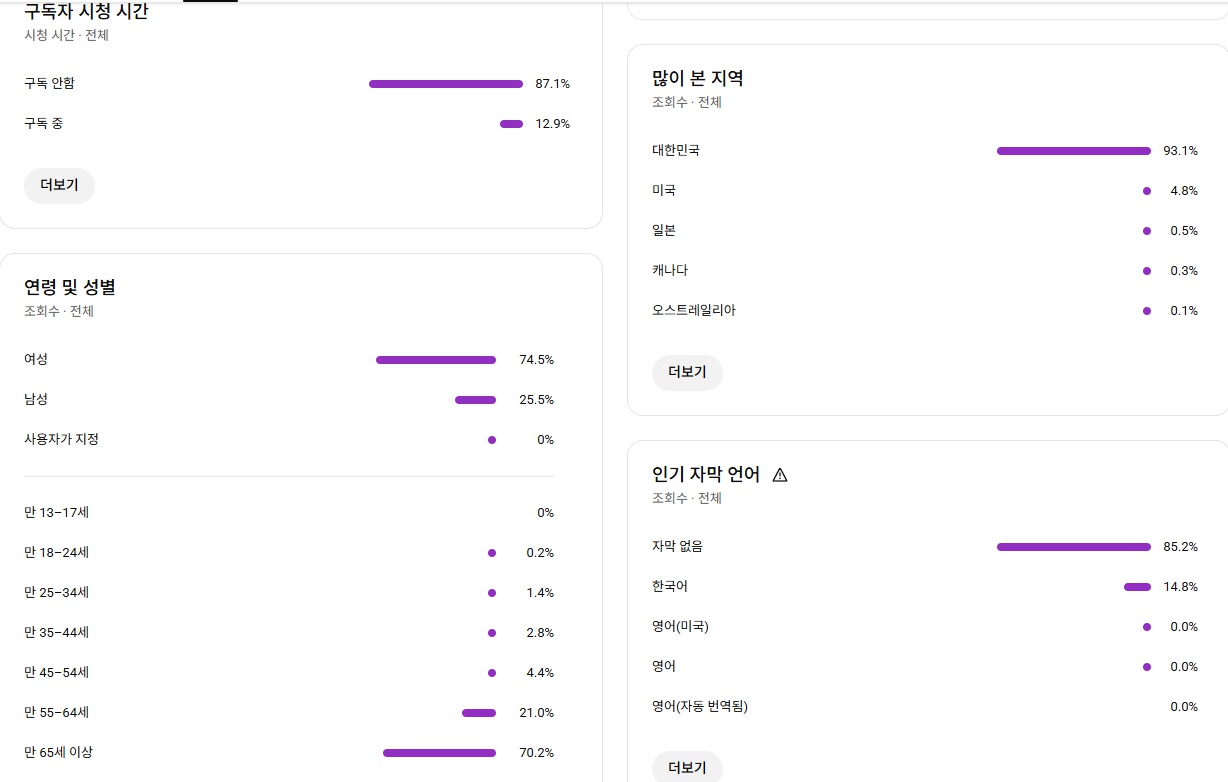Click the purple dot in the 캐나다 row
Viewport: 1228px width, 782px height.
[x=1146, y=271]
